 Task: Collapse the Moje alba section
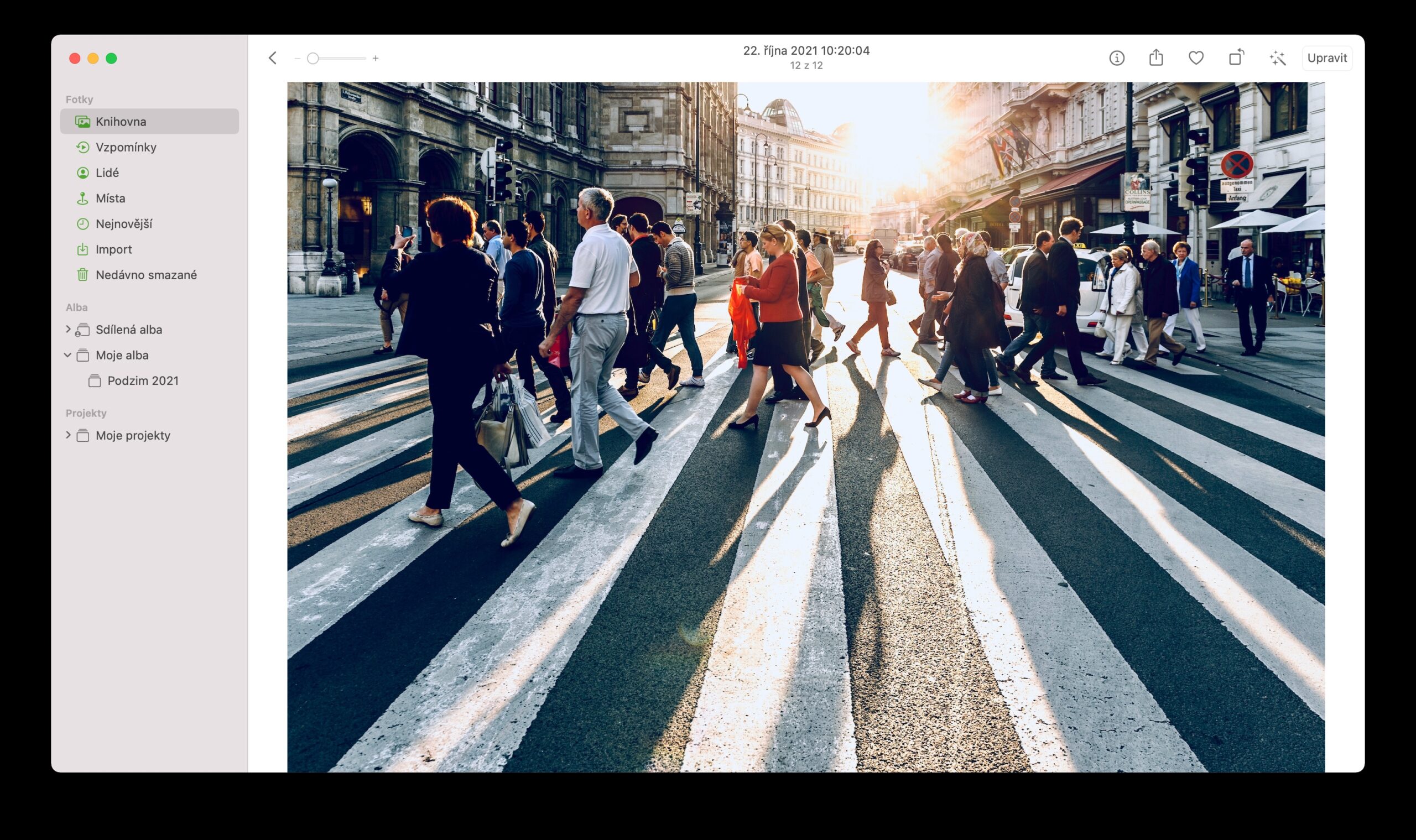point(67,355)
